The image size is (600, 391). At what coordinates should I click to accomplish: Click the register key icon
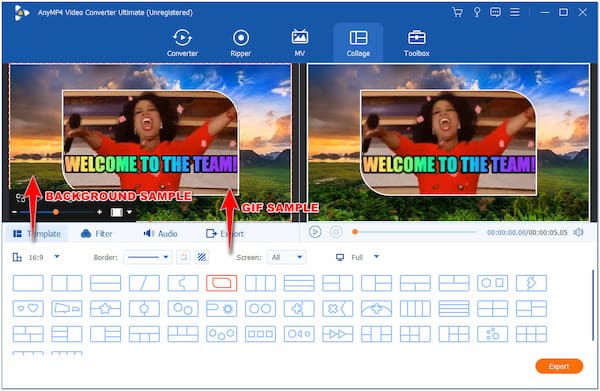click(x=477, y=12)
